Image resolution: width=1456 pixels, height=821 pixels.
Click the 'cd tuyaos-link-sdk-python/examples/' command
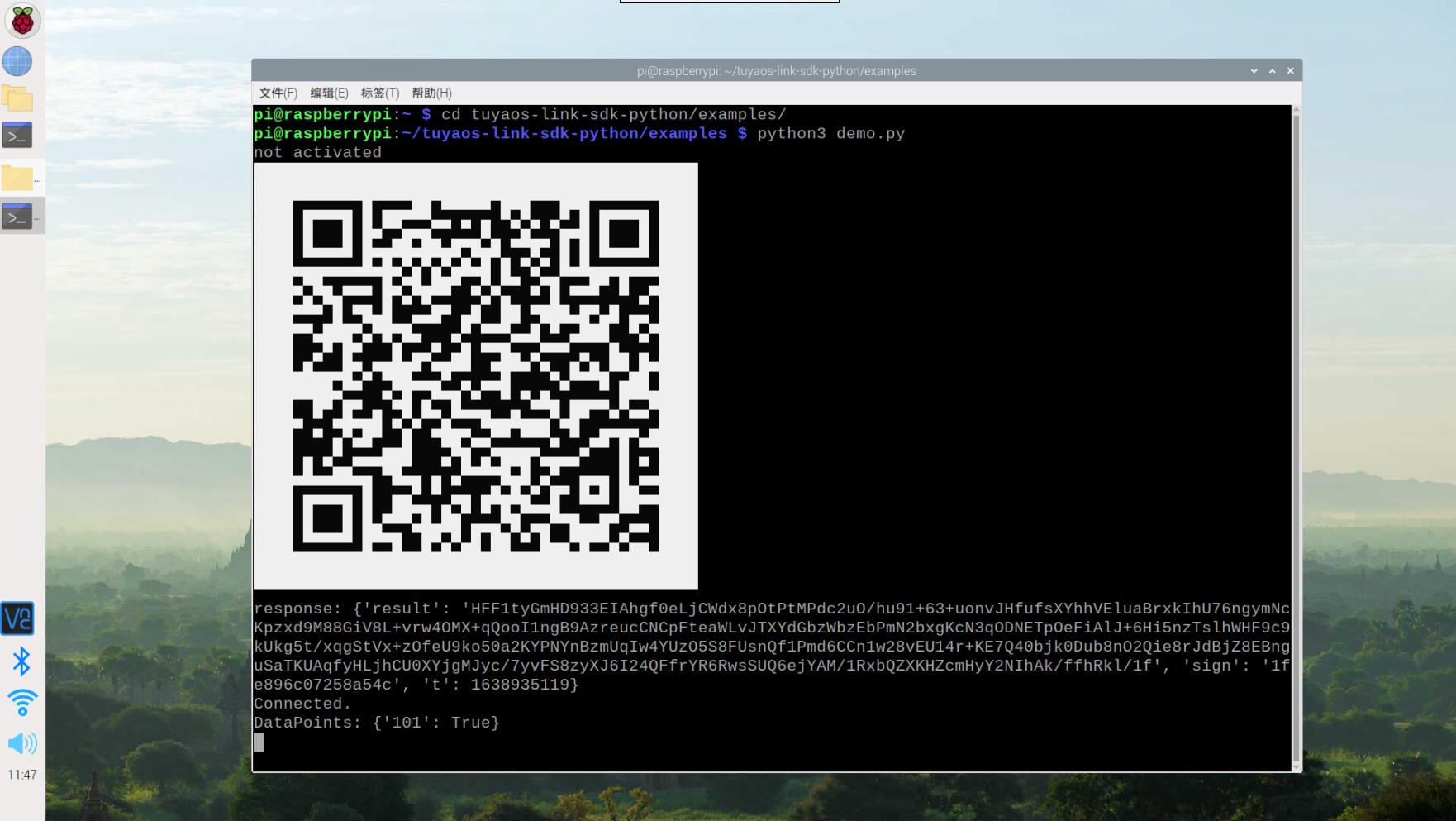(x=613, y=115)
